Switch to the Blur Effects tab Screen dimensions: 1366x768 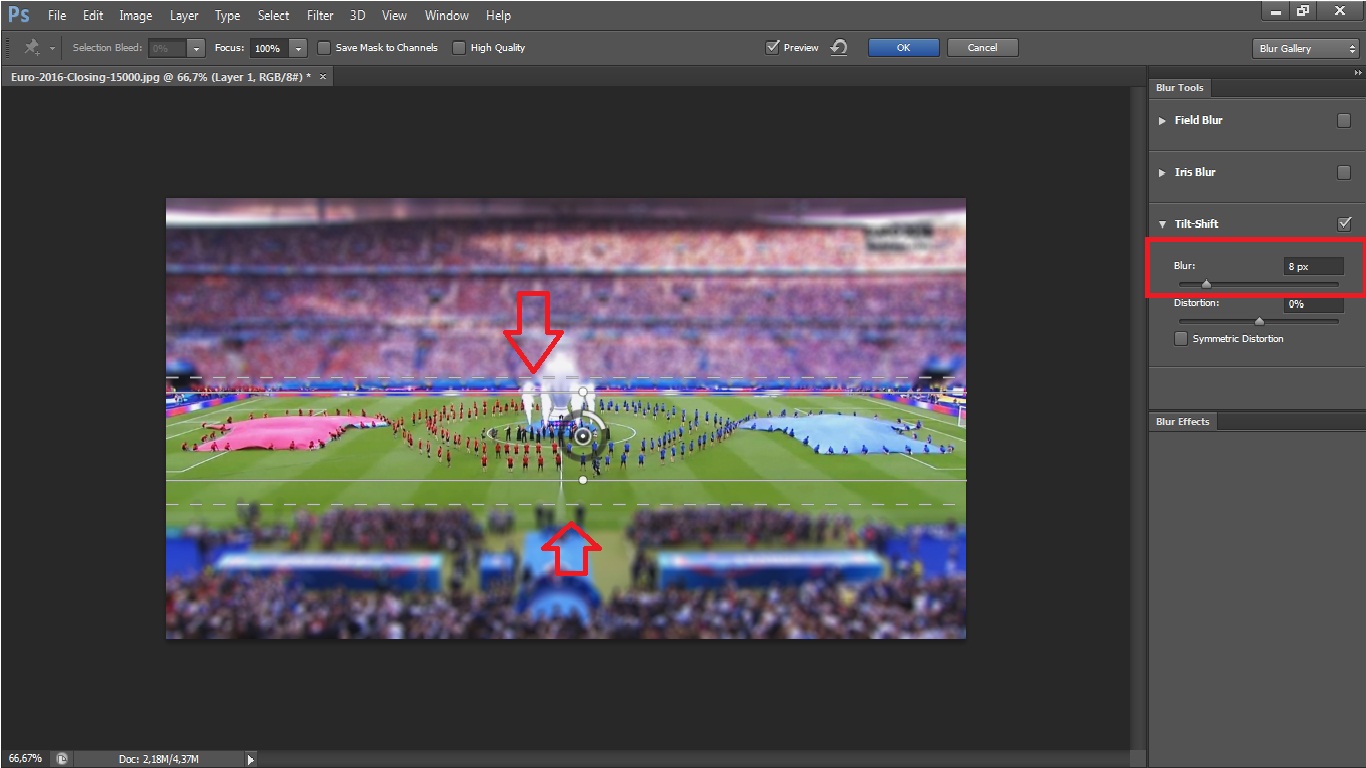point(1182,422)
